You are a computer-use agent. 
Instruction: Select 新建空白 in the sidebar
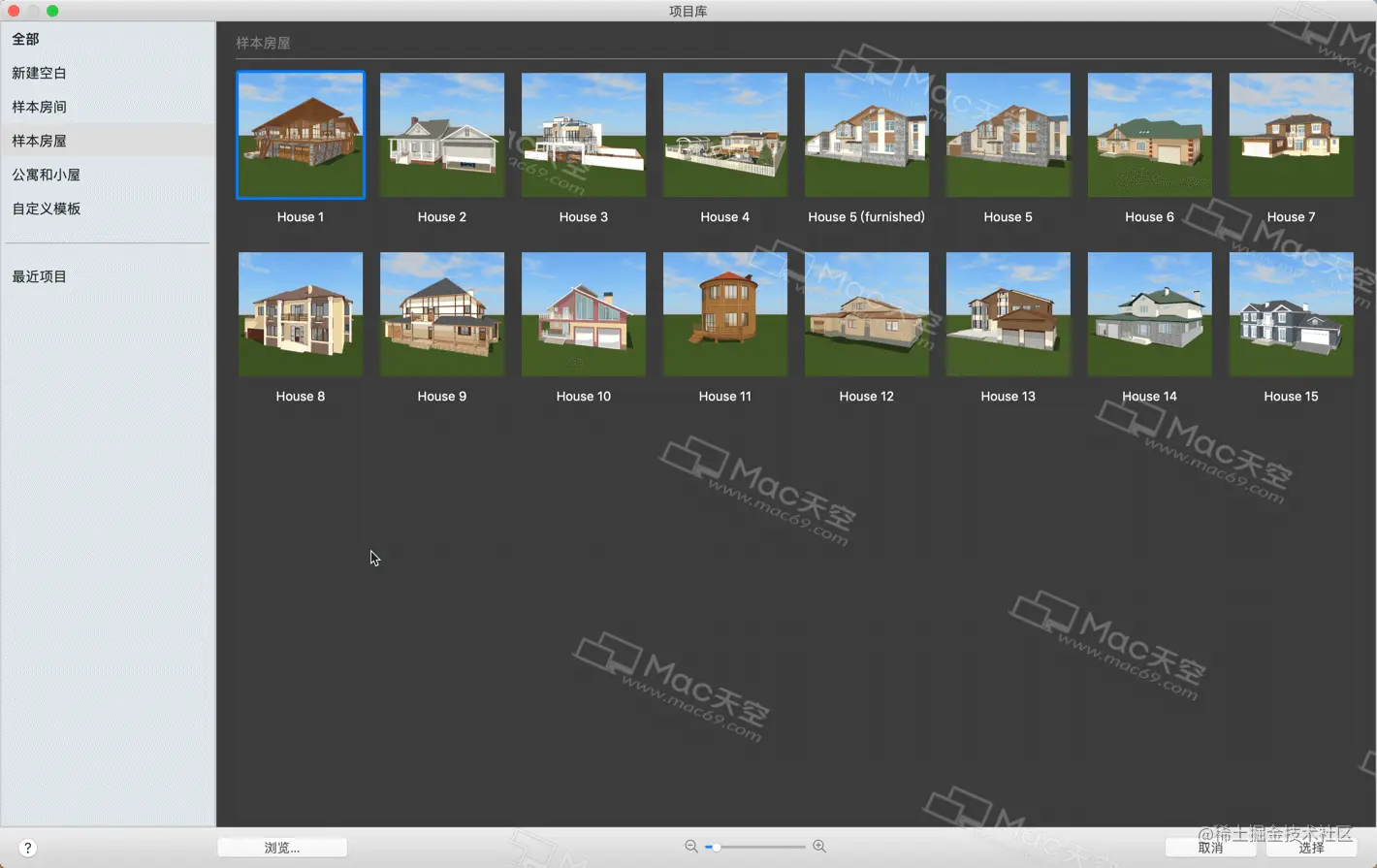[x=108, y=73]
